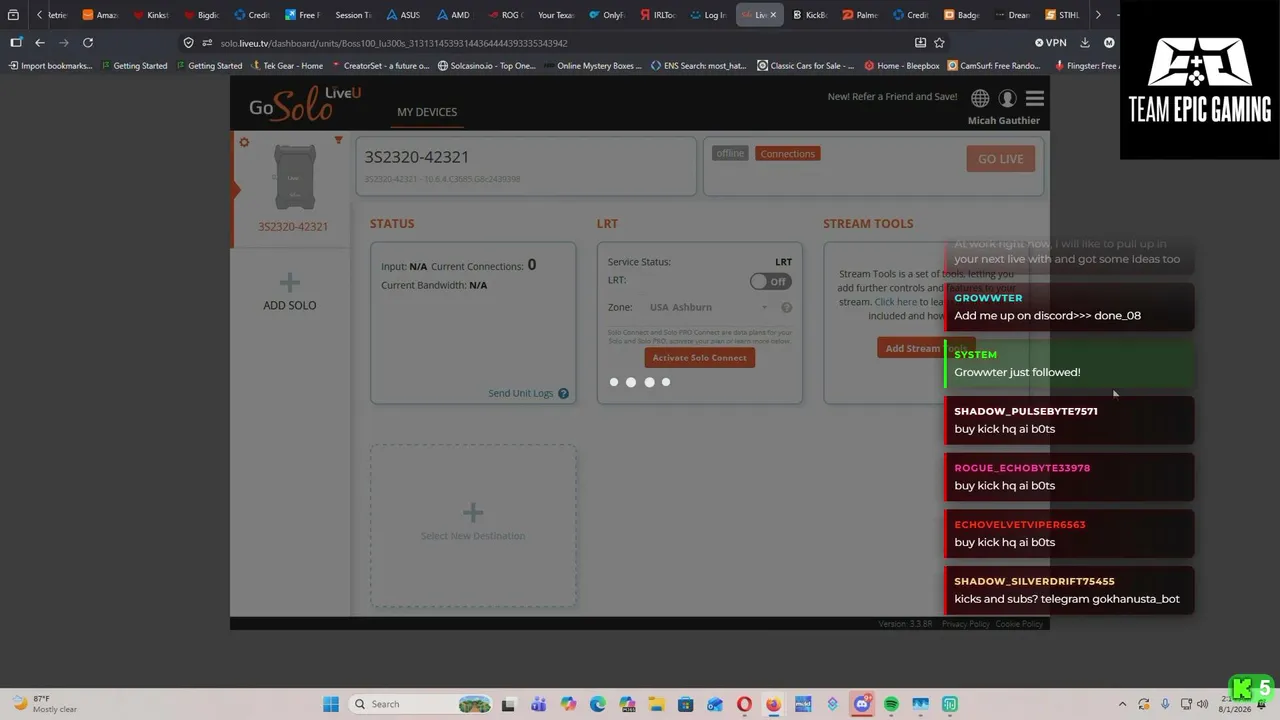This screenshot has height=720, width=1280.
Task: Click the bookmark star icon in address bar
Action: [939, 43]
